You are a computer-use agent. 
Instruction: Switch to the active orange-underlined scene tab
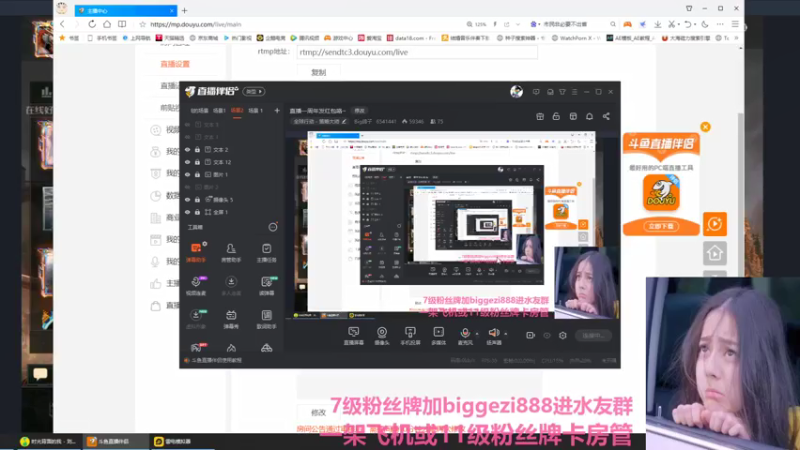click(237, 111)
